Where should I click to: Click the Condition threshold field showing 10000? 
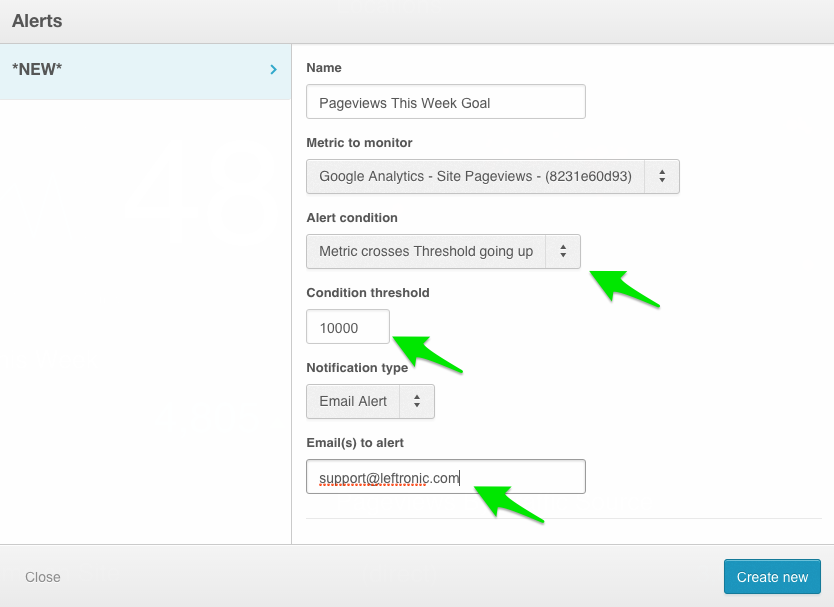point(348,327)
